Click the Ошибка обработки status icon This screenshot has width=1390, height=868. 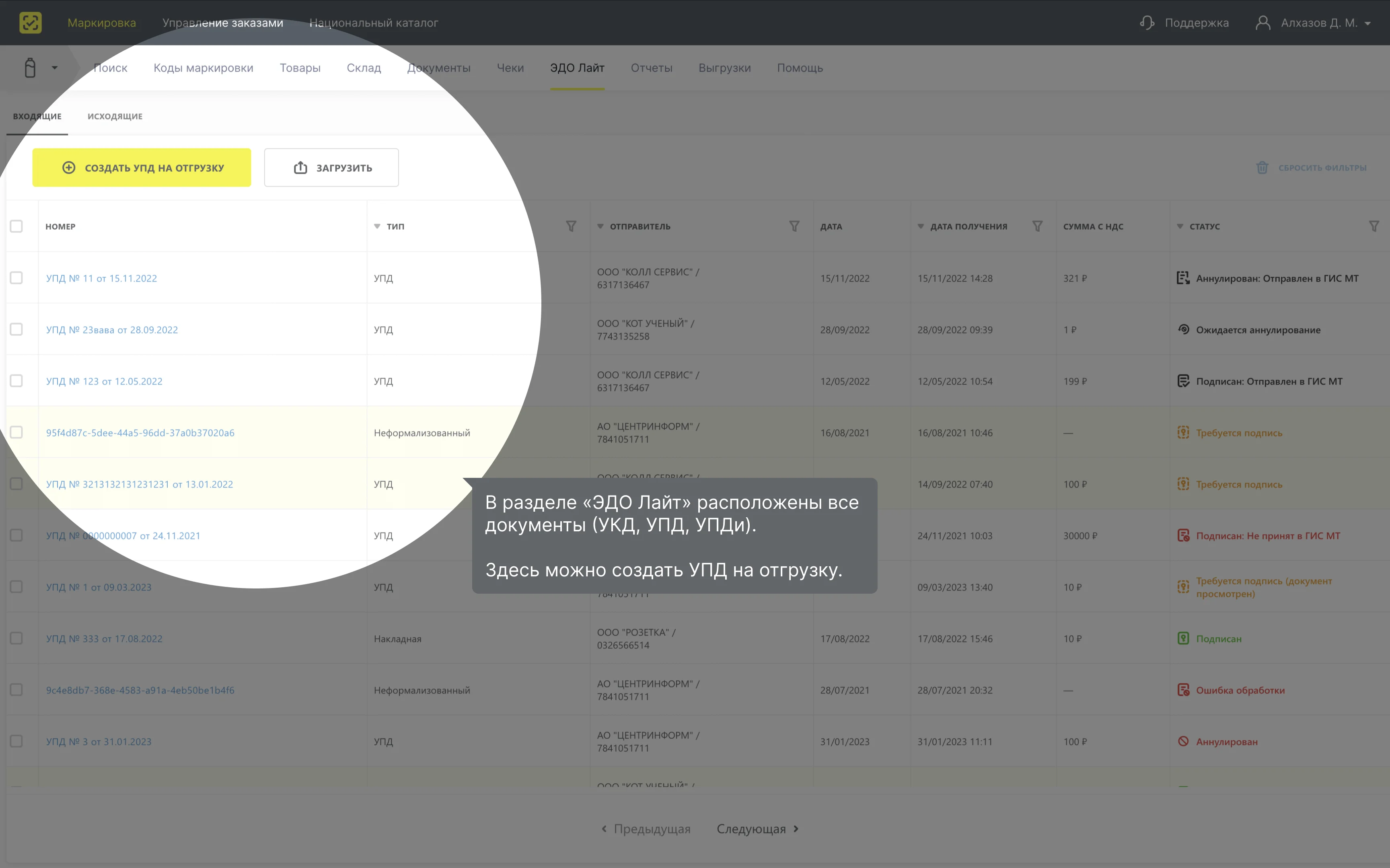[1183, 689]
